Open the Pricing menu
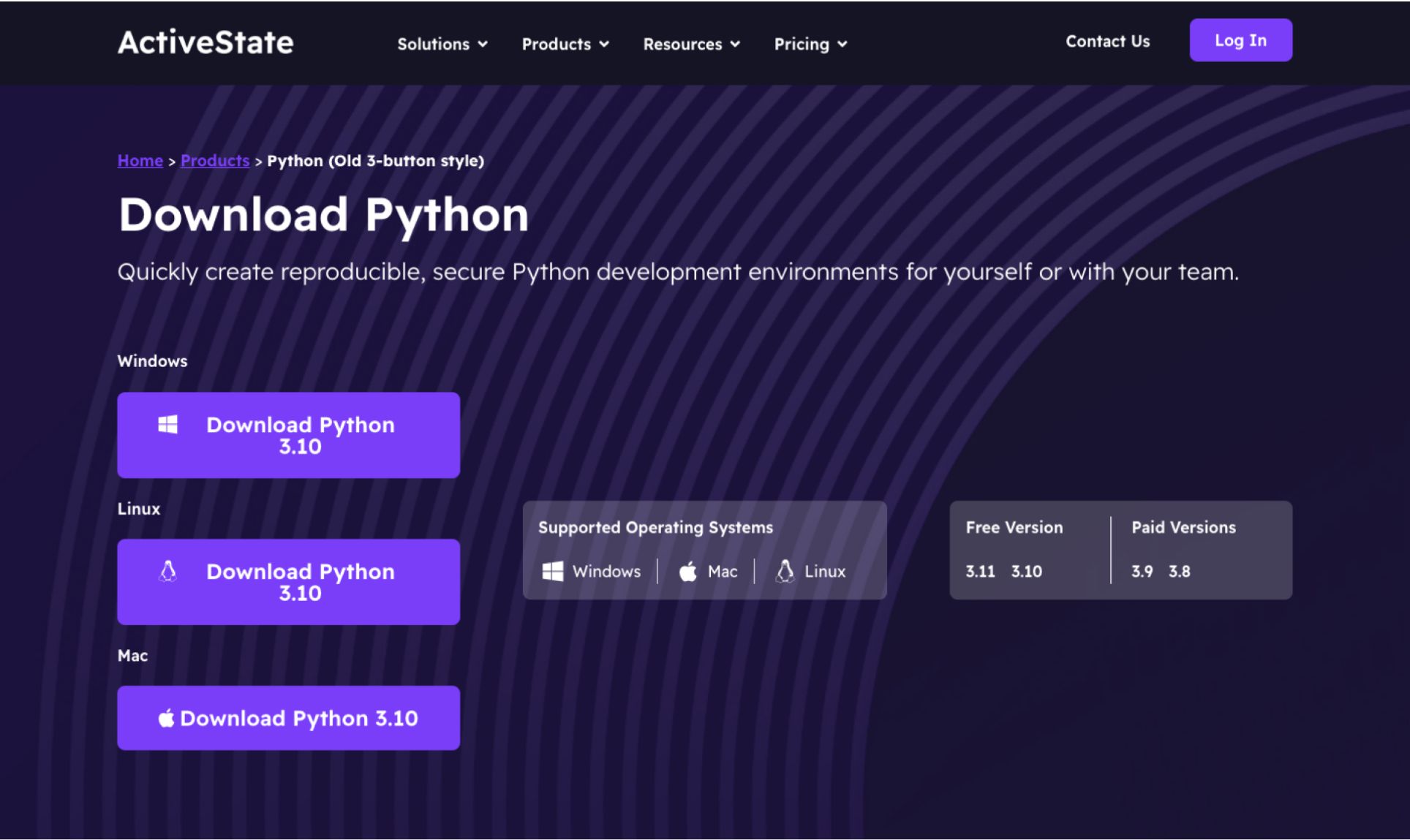Image resolution: width=1410 pixels, height=840 pixels. click(x=810, y=44)
